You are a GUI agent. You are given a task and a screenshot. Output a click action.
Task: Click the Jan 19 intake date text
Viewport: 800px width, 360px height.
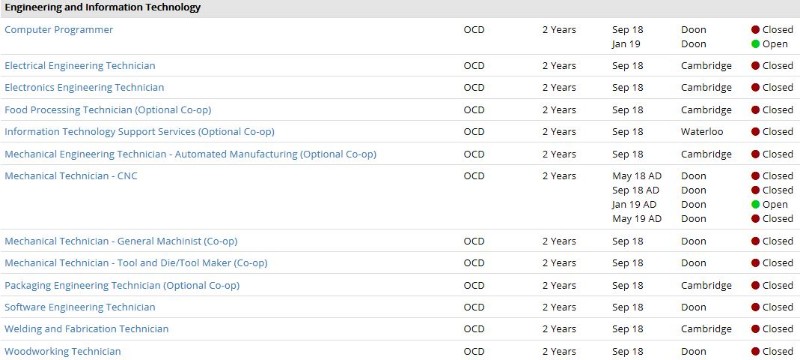coord(626,44)
